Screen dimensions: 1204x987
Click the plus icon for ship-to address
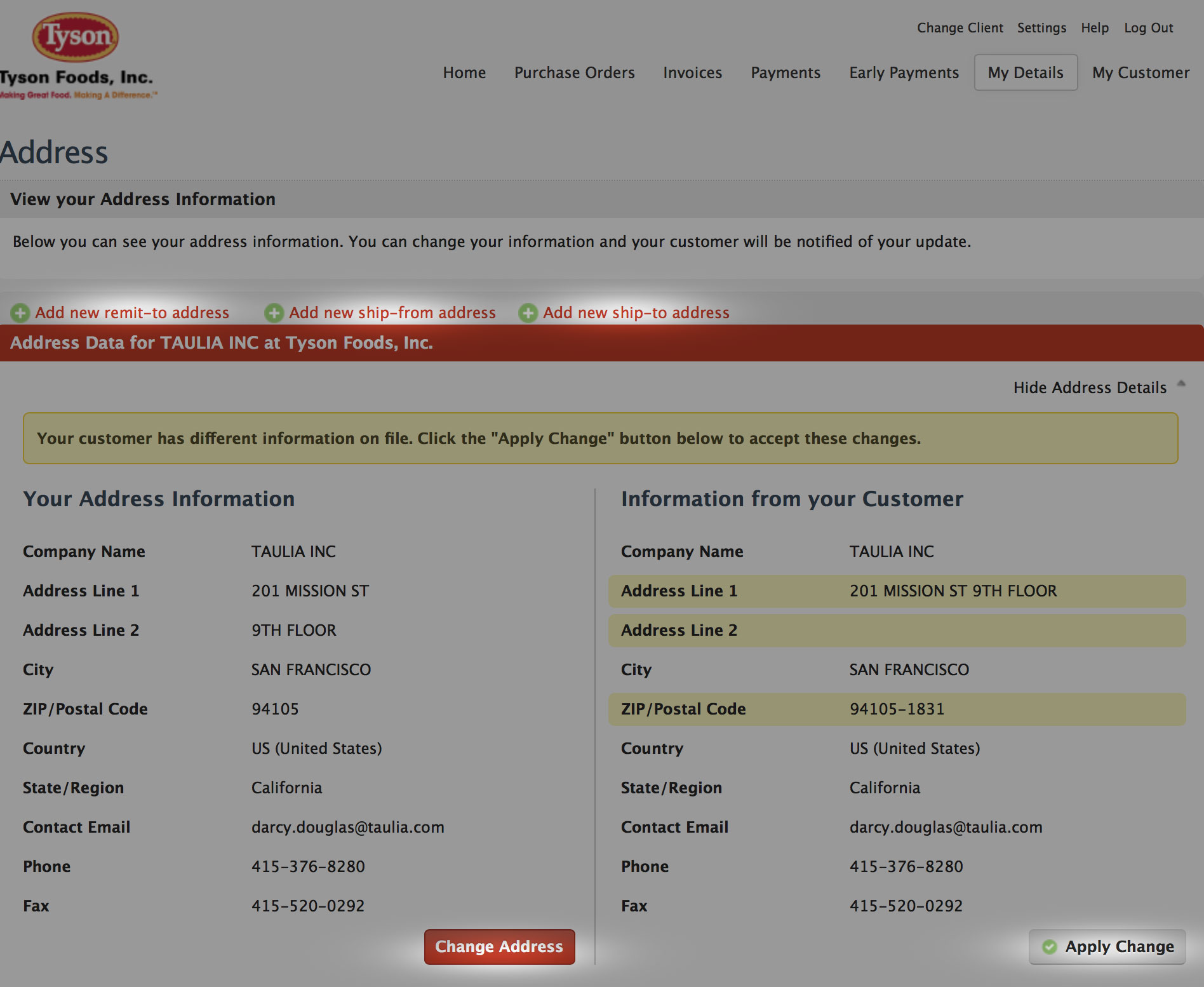pyautogui.click(x=528, y=312)
